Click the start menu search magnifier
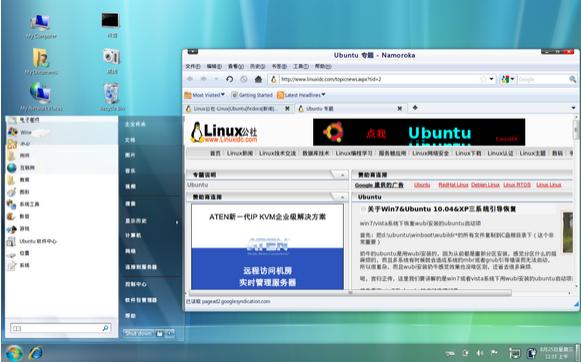The width and height of the screenshot is (581, 362). 105,328
